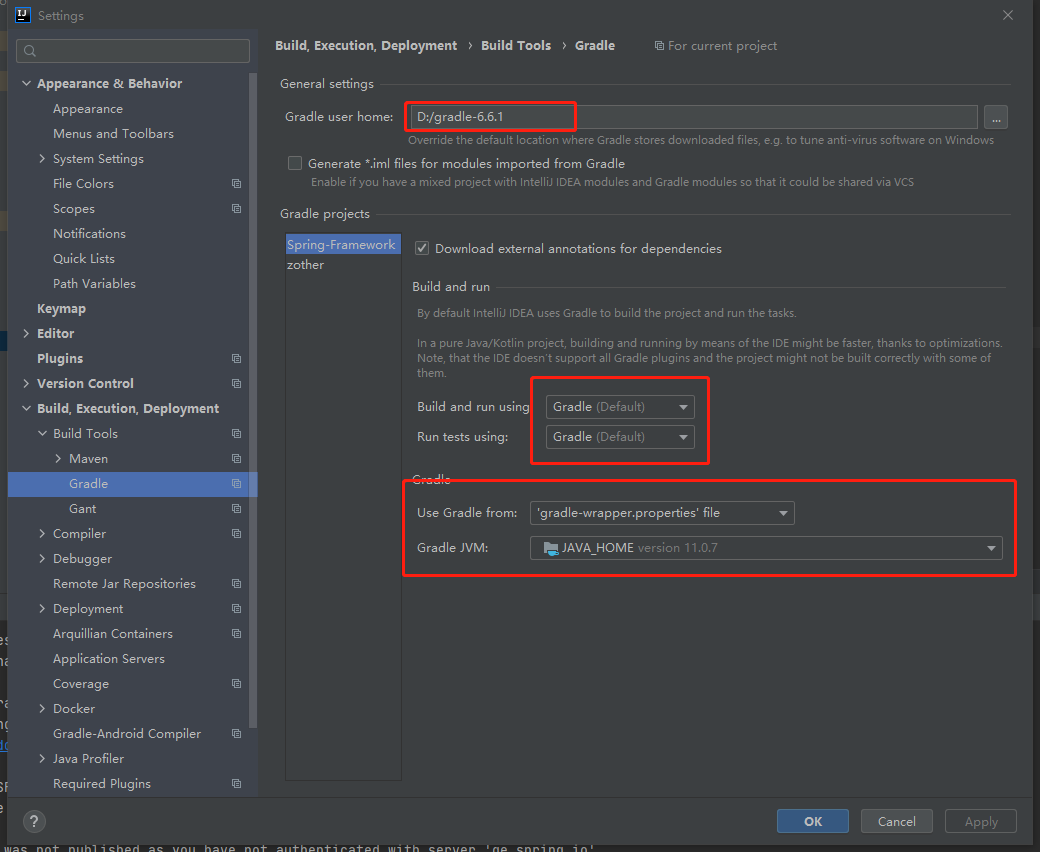Enable Generate *.iml files for modules checkbox

click(x=295, y=163)
